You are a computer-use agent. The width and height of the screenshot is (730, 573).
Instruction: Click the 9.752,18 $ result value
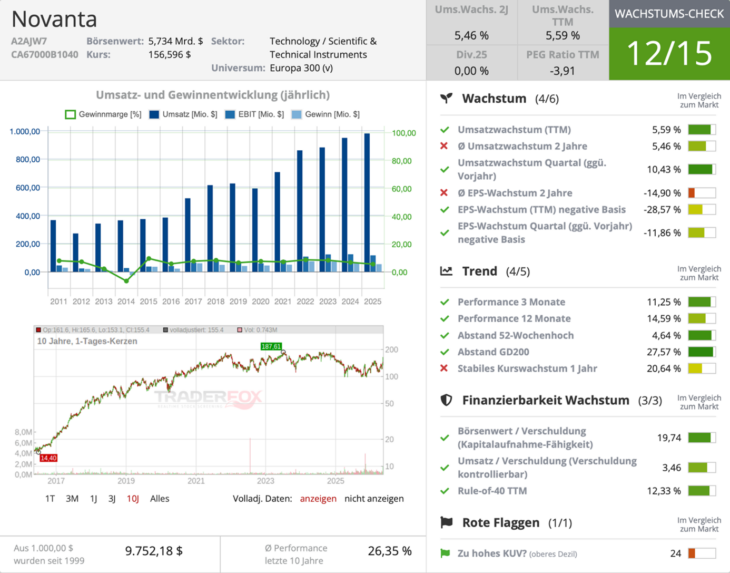[154, 551]
